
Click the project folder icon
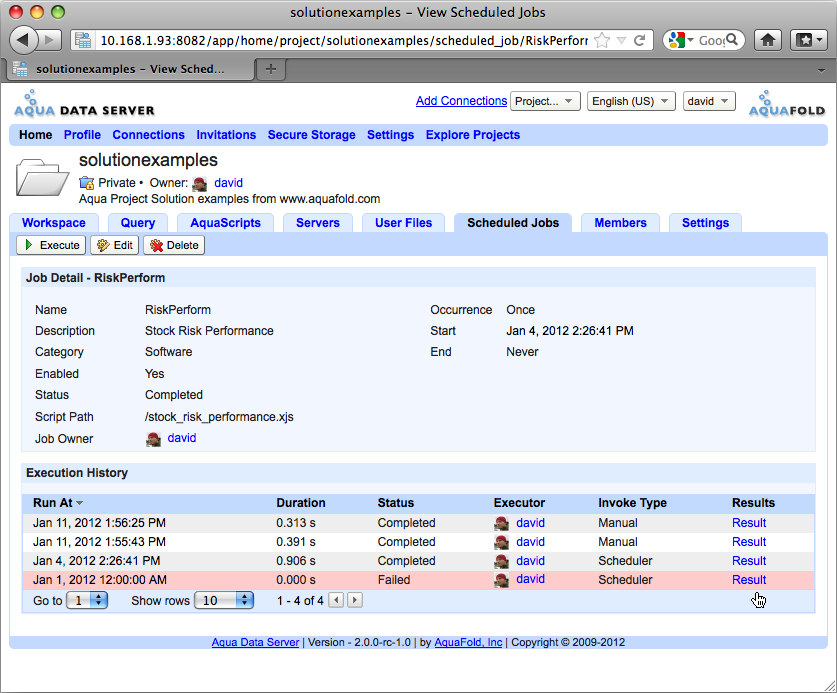42,177
